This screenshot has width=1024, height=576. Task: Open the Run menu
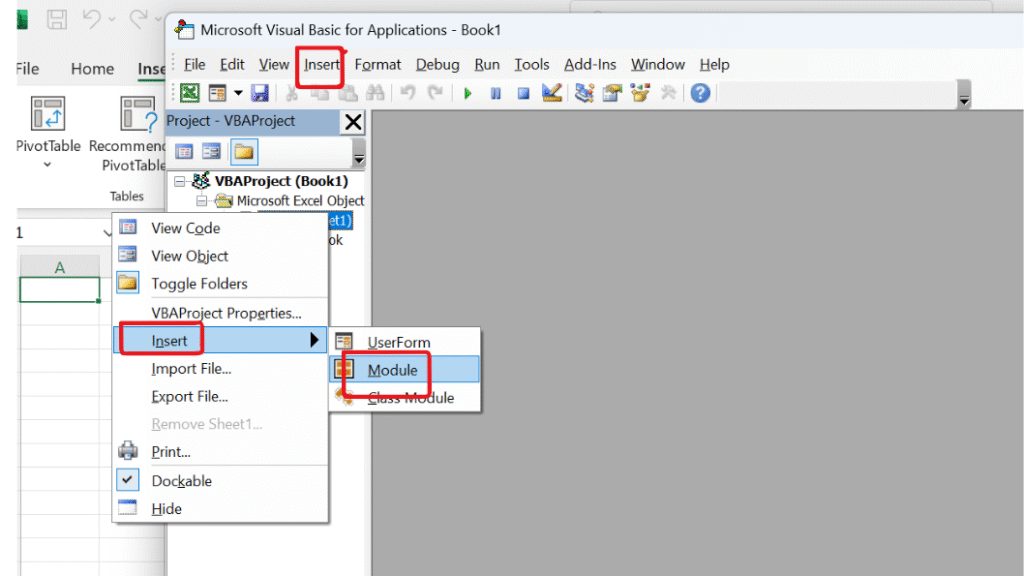click(x=487, y=65)
